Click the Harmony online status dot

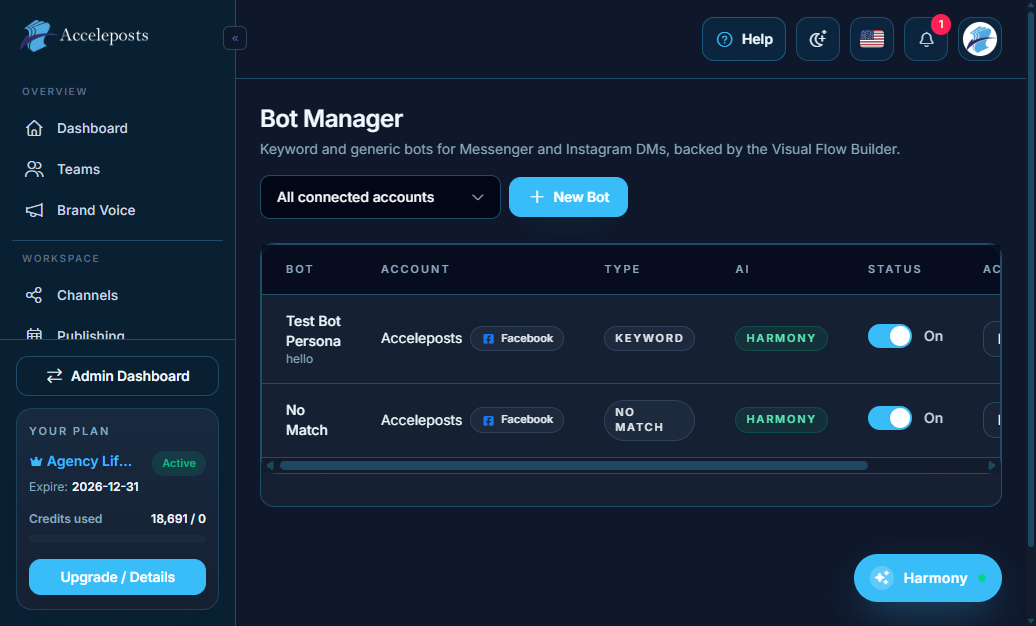pyautogui.click(x=982, y=578)
